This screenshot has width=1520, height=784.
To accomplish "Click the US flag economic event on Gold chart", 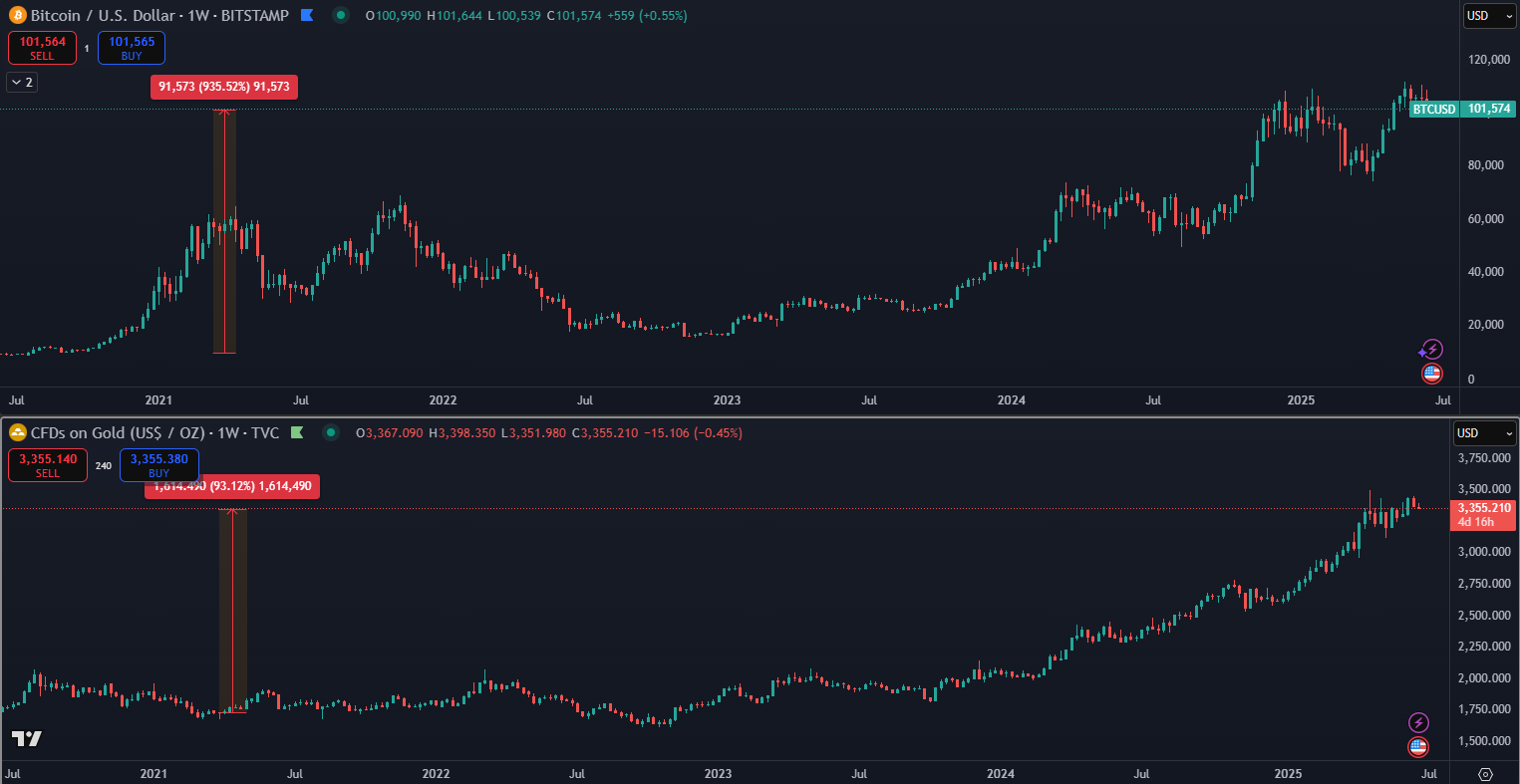I will pyautogui.click(x=1417, y=746).
